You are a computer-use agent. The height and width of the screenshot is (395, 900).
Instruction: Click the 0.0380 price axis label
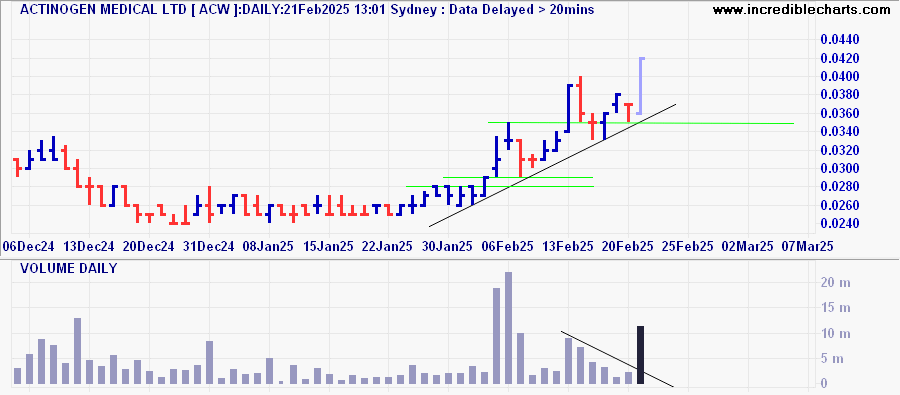click(840, 95)
